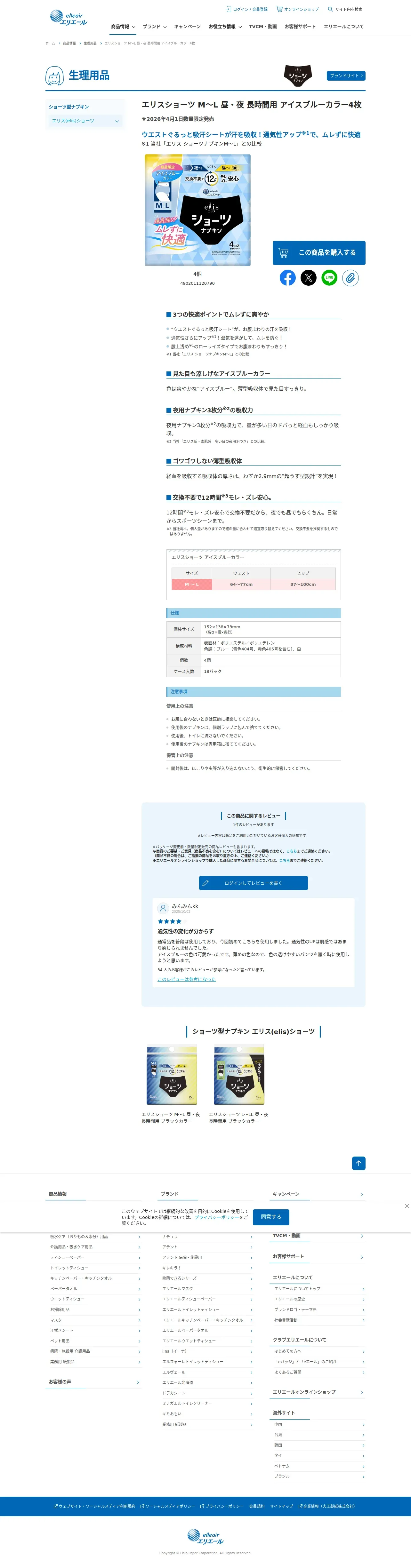Expand the 商品情報 header menu
The height and width of the screenshot is (1568, 411).
[x=123, y=27]
